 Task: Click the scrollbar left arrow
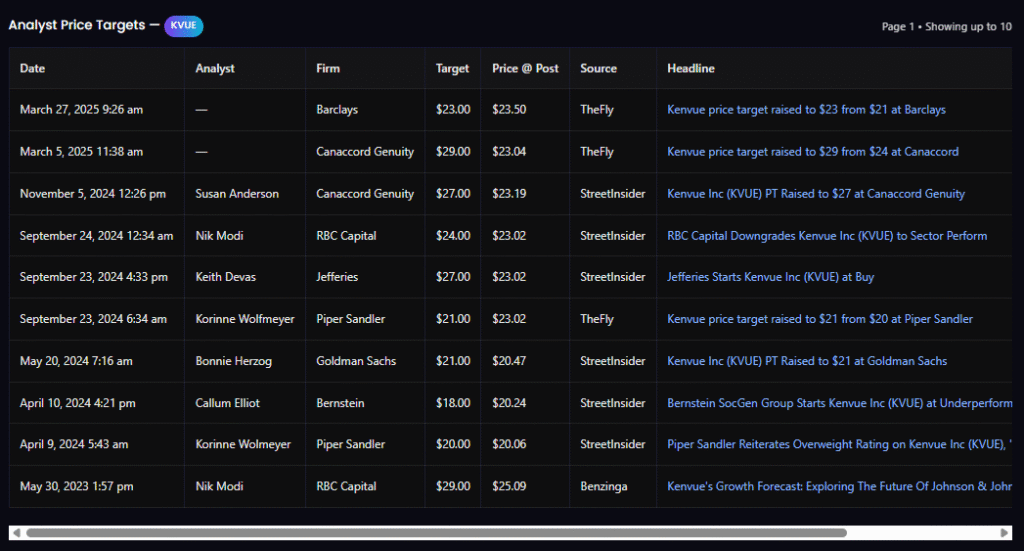pos(16,533)
